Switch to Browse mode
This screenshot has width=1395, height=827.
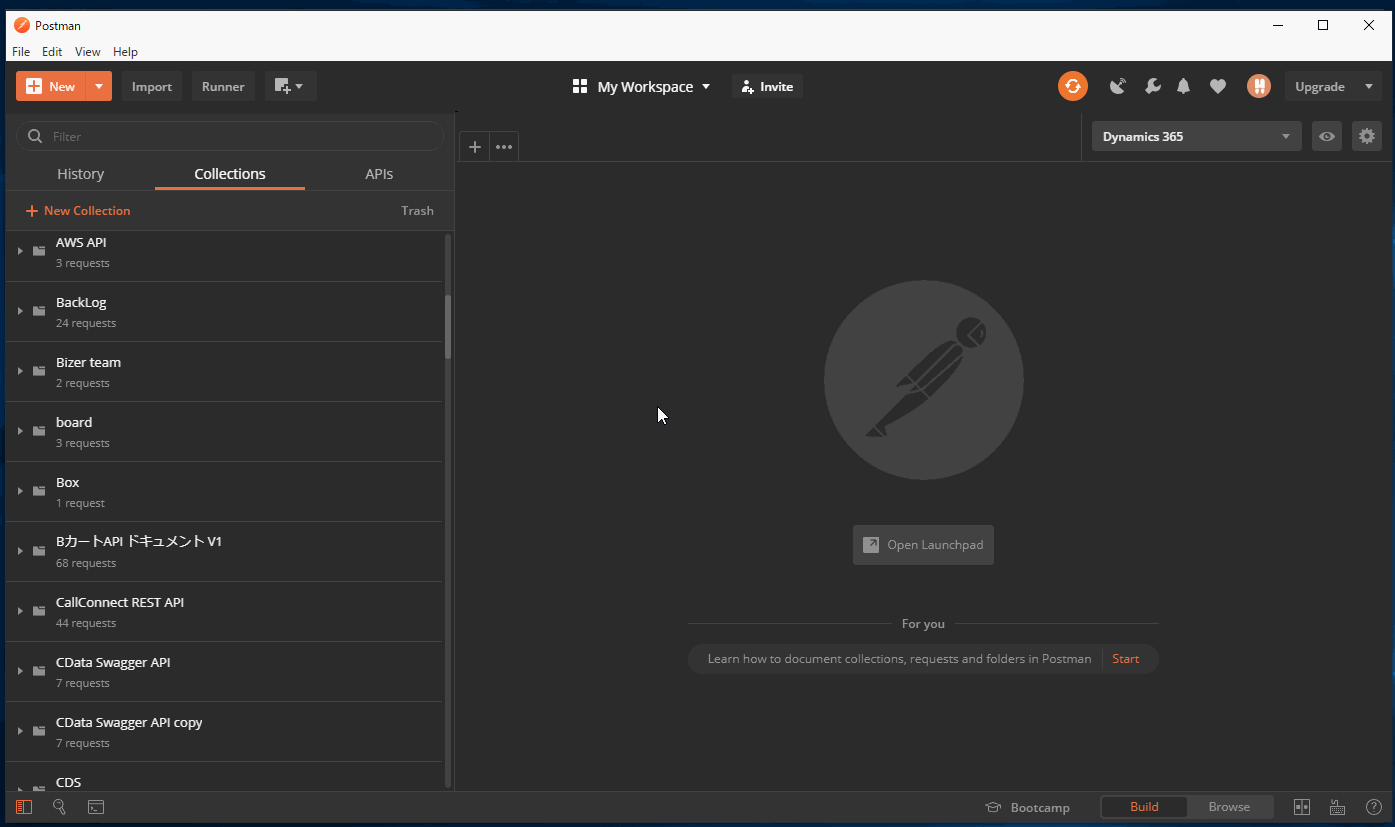coord(1229,807)
